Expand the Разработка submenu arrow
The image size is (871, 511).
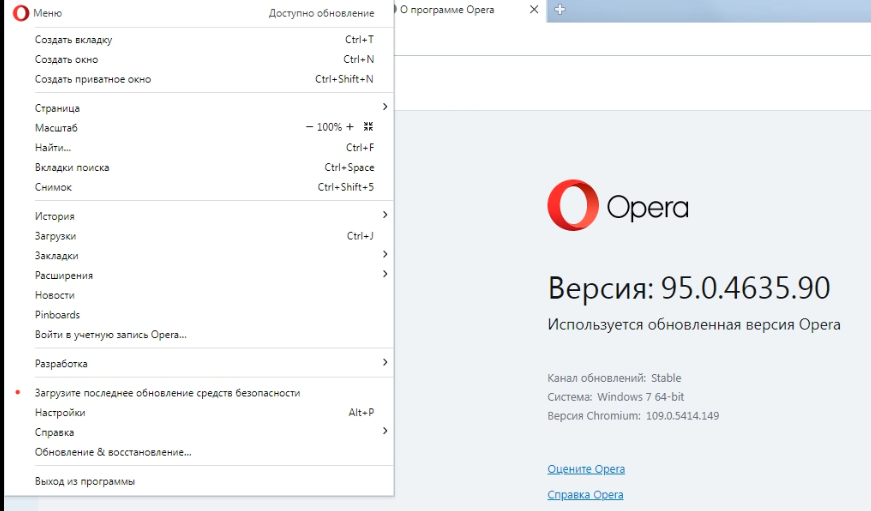pyautogui.click(x=385, y=362)
